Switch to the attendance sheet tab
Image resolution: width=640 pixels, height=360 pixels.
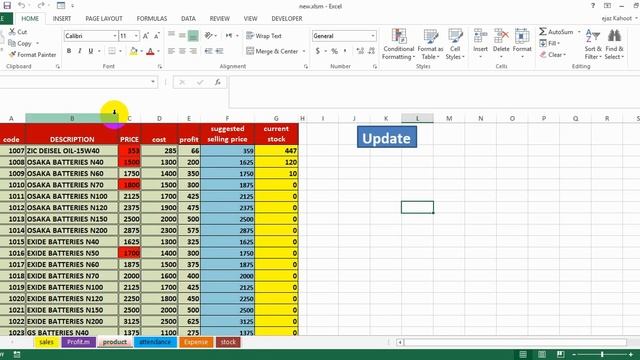155,342
